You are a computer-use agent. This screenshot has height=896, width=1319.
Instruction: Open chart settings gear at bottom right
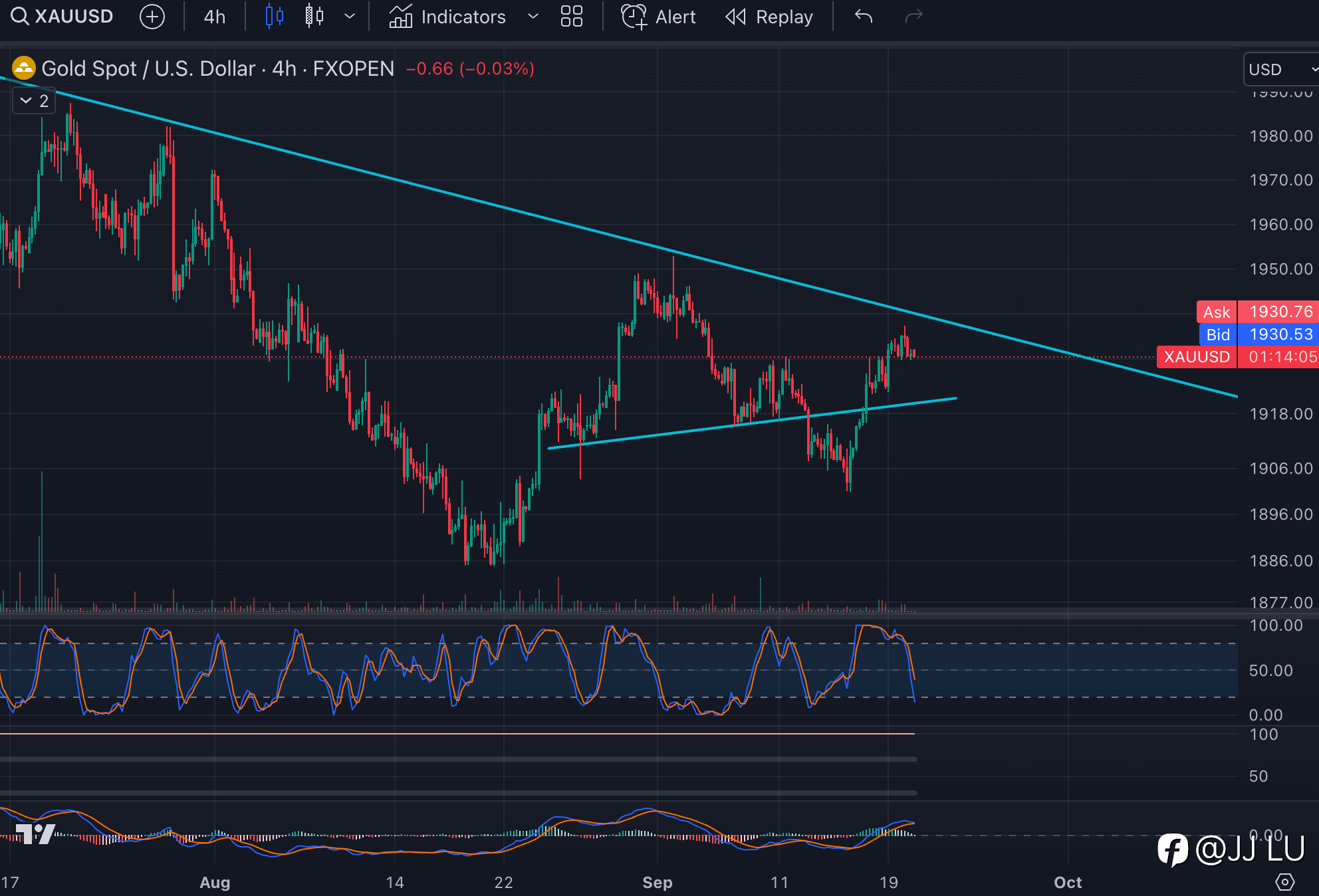(x=1285, y=882)
